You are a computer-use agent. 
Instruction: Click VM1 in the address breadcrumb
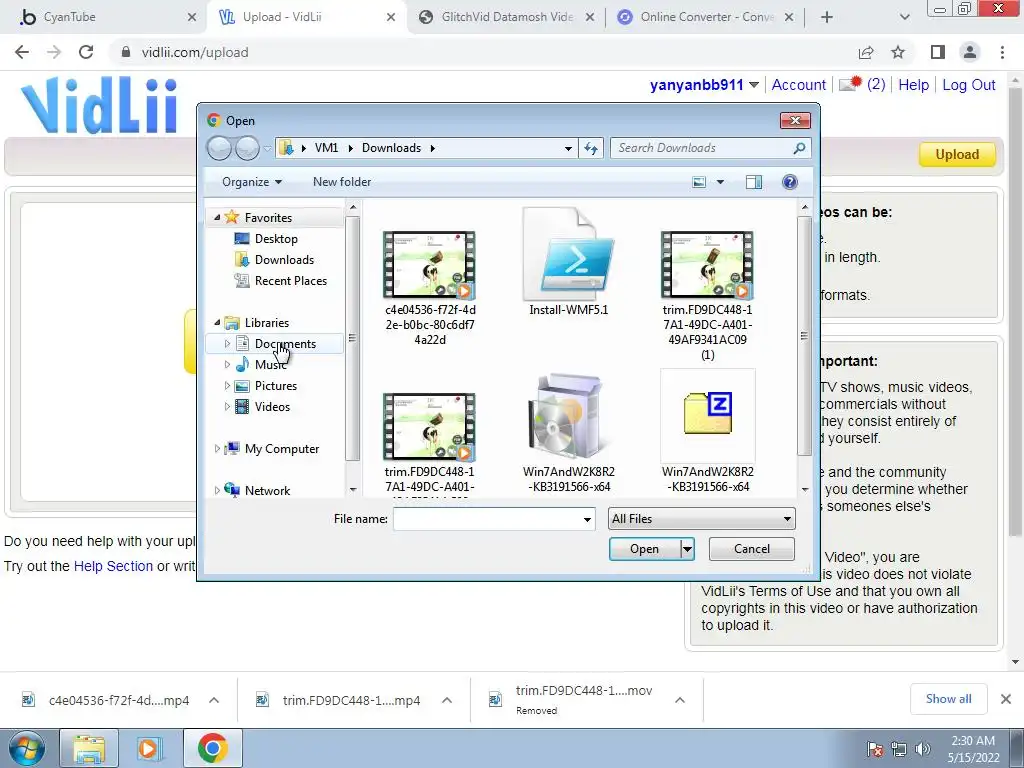pos(326,148)
